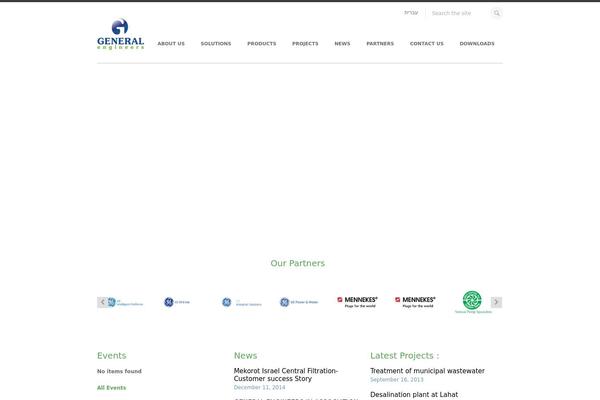The width and height of the screenshot is (600, 400).
Task: Read the Mekorot Israel Central Filtration story
Action: pos(286,375)
